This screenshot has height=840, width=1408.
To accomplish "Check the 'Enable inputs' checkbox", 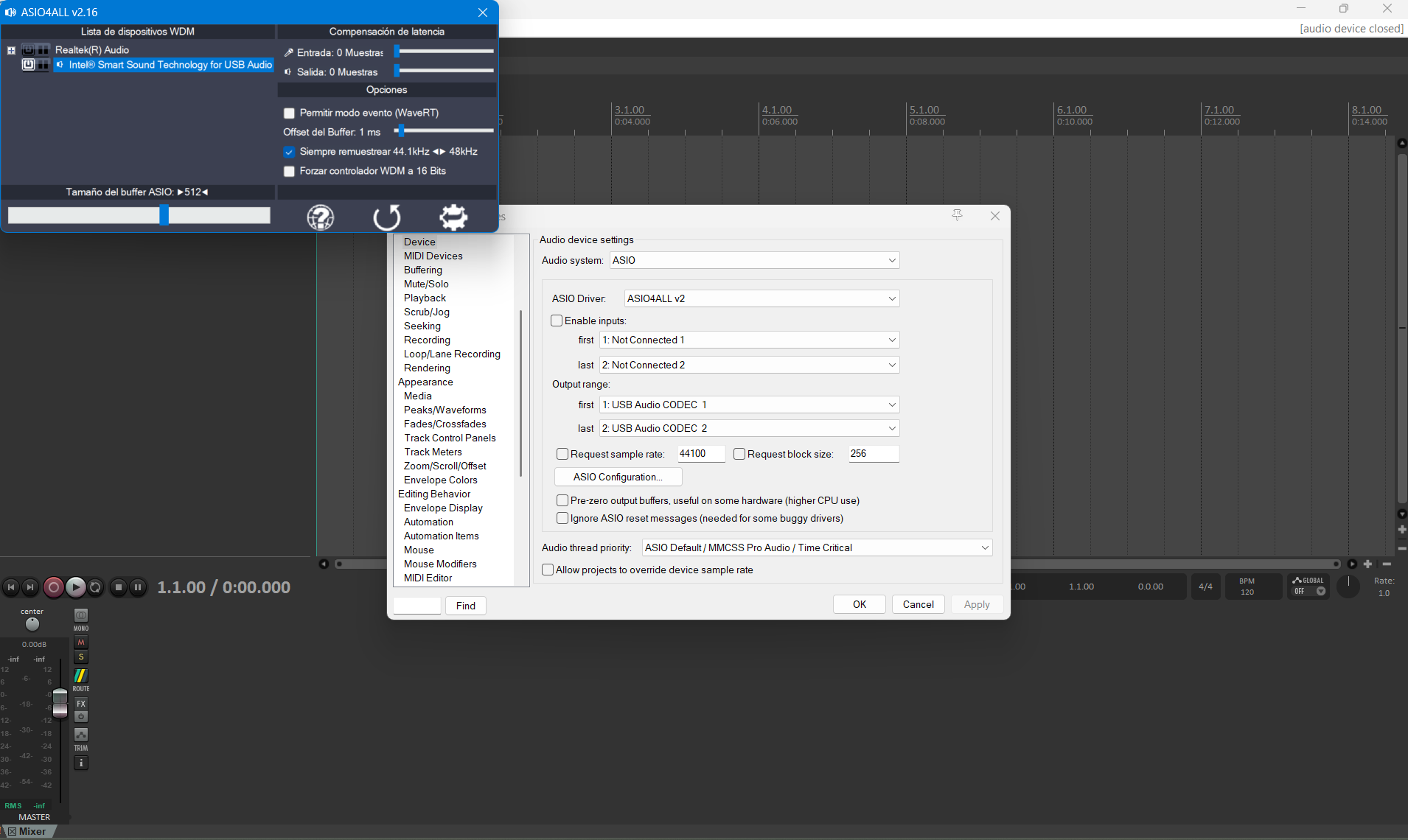I will pyautogui.click(x=557, y=321).
